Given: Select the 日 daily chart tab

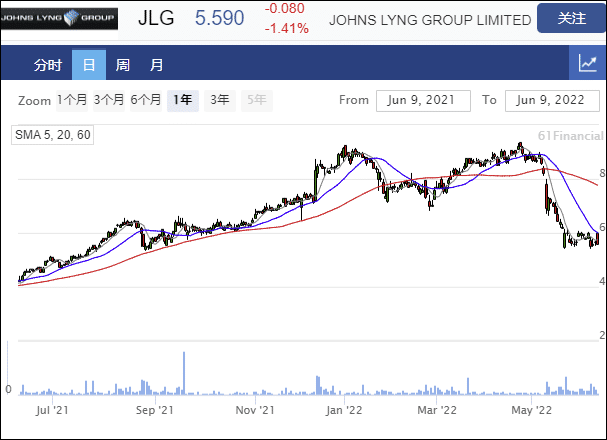Looking at the screenshot, I should [x=89, y=65].
